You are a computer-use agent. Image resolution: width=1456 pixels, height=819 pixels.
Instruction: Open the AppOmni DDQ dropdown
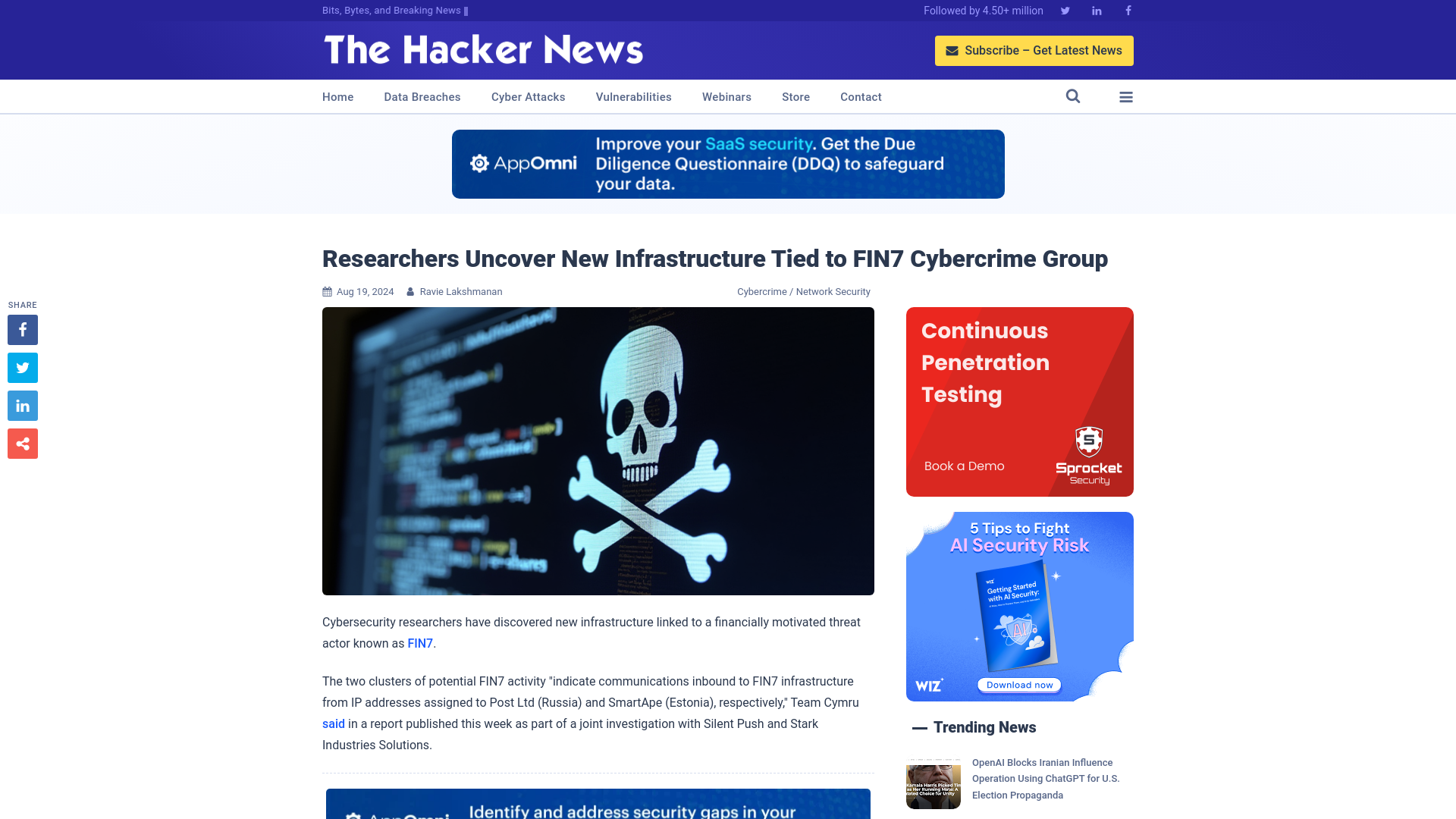[x=728, y=163]
